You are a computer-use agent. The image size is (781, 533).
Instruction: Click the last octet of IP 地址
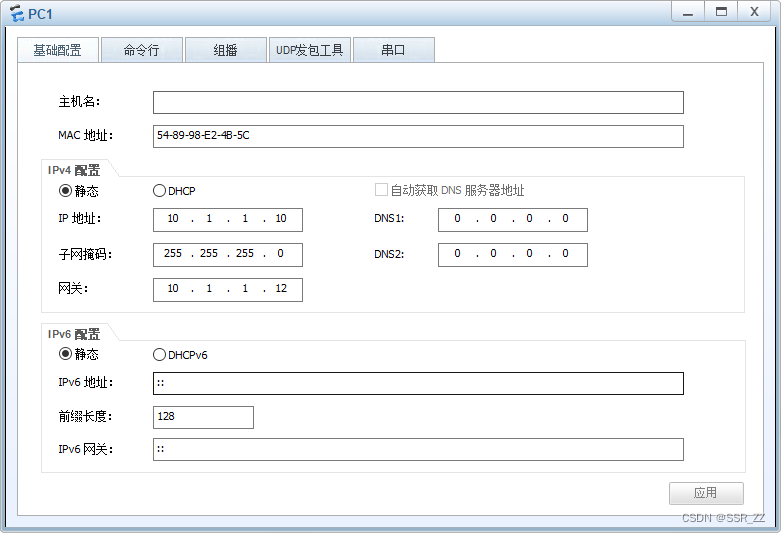[281, 219]
